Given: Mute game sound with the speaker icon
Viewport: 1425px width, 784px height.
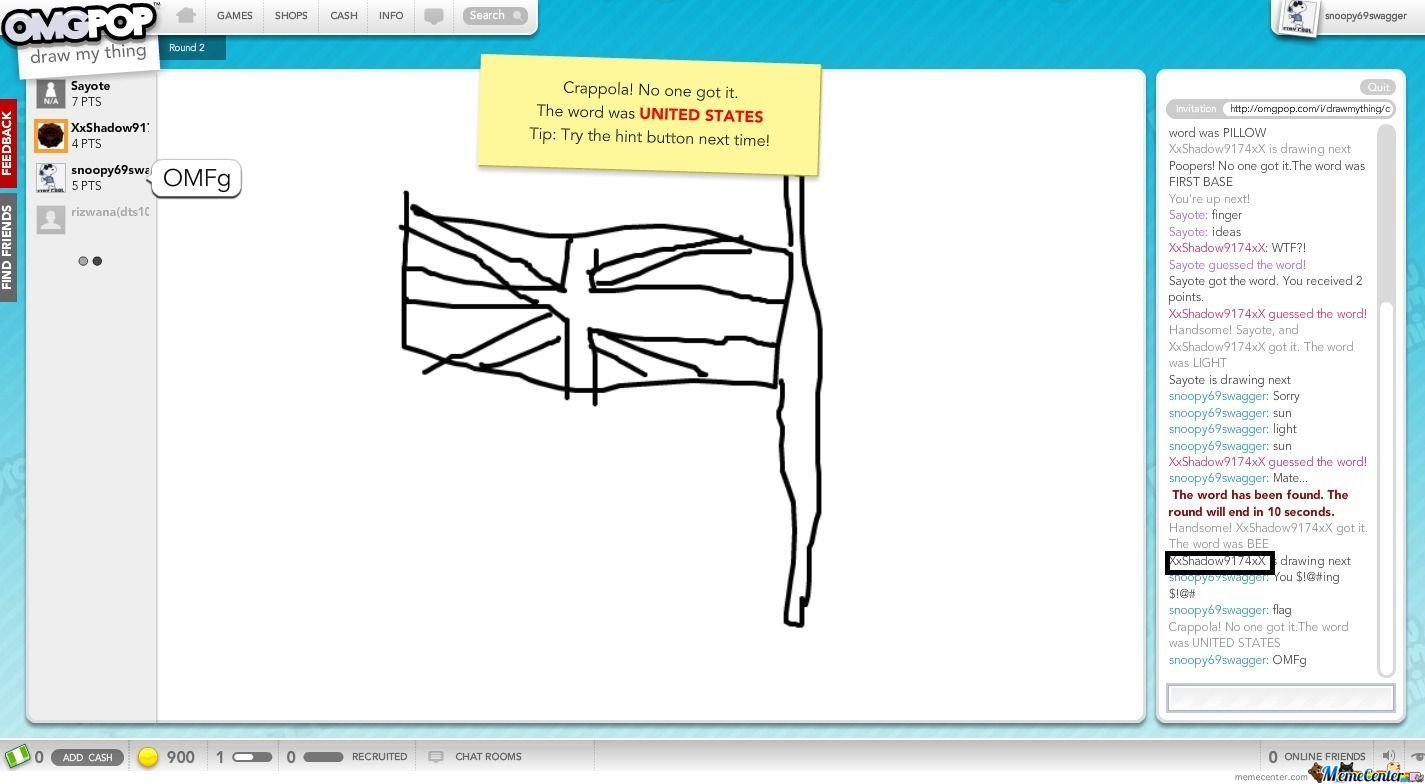Looking at the screenshot, I should tap(1389, 757).
